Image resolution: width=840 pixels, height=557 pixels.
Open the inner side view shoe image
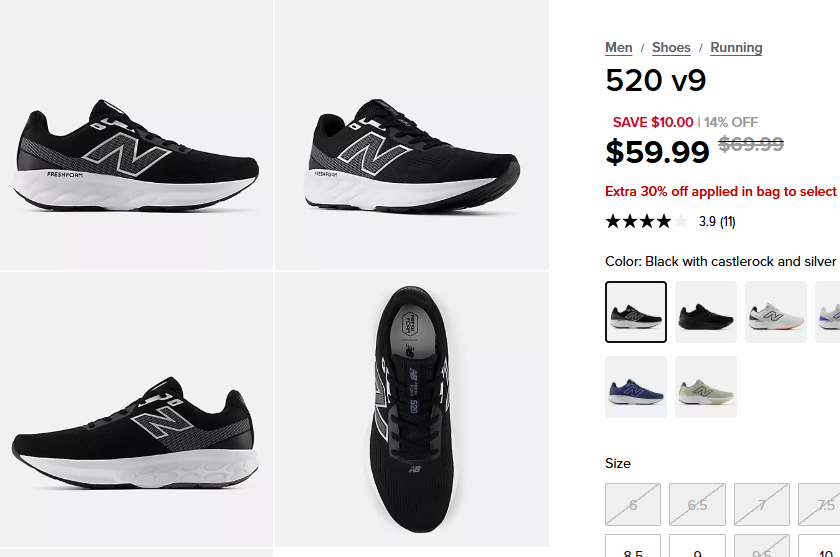click(136, 409)
